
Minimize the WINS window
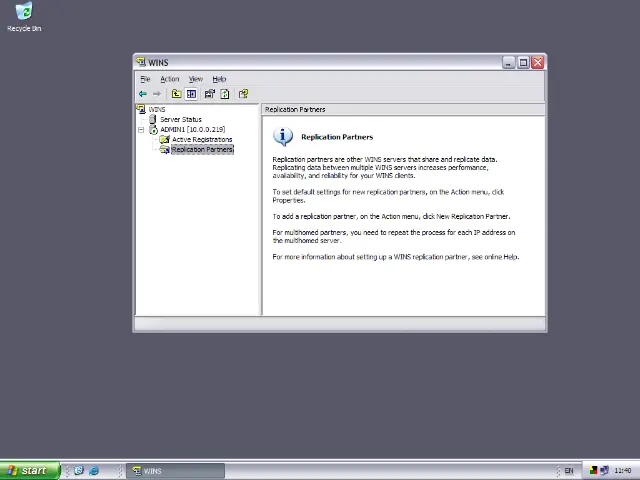tap(509, 62)
